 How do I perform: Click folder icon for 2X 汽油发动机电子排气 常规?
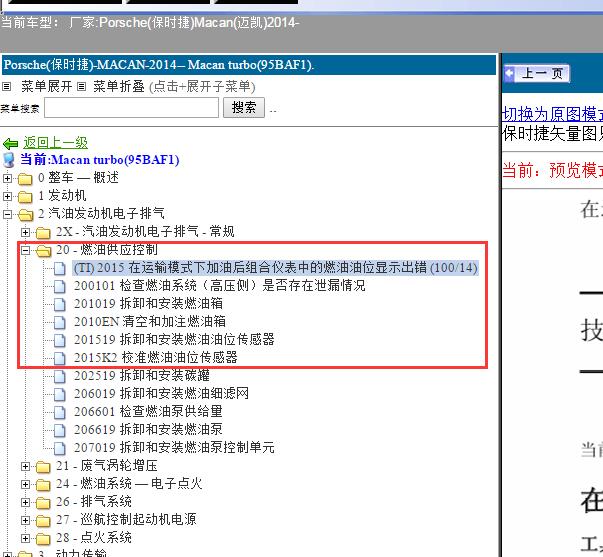(x=43, y=232)
